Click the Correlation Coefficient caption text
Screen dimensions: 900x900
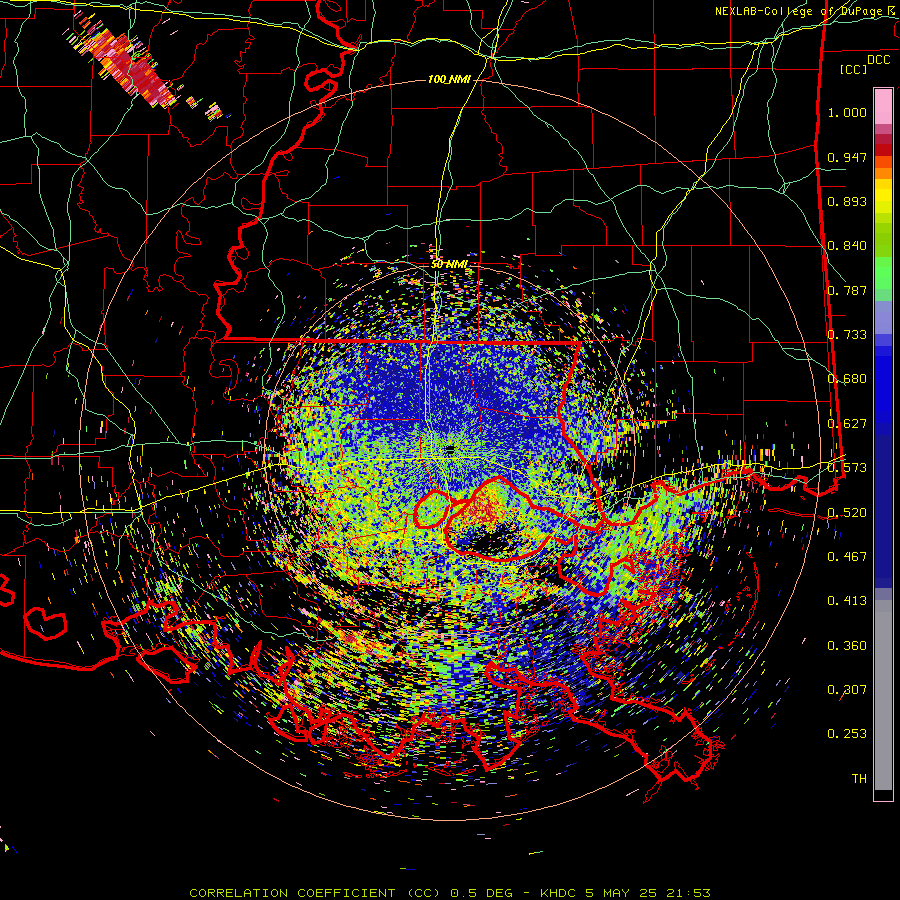coord(449,893)
